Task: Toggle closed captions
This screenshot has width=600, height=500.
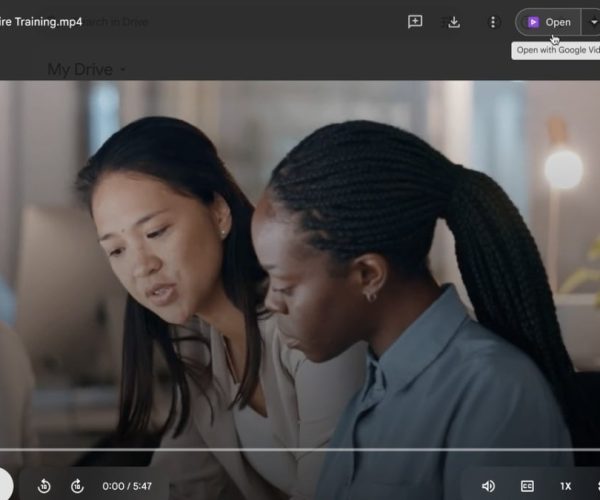Action: [527, 486]
